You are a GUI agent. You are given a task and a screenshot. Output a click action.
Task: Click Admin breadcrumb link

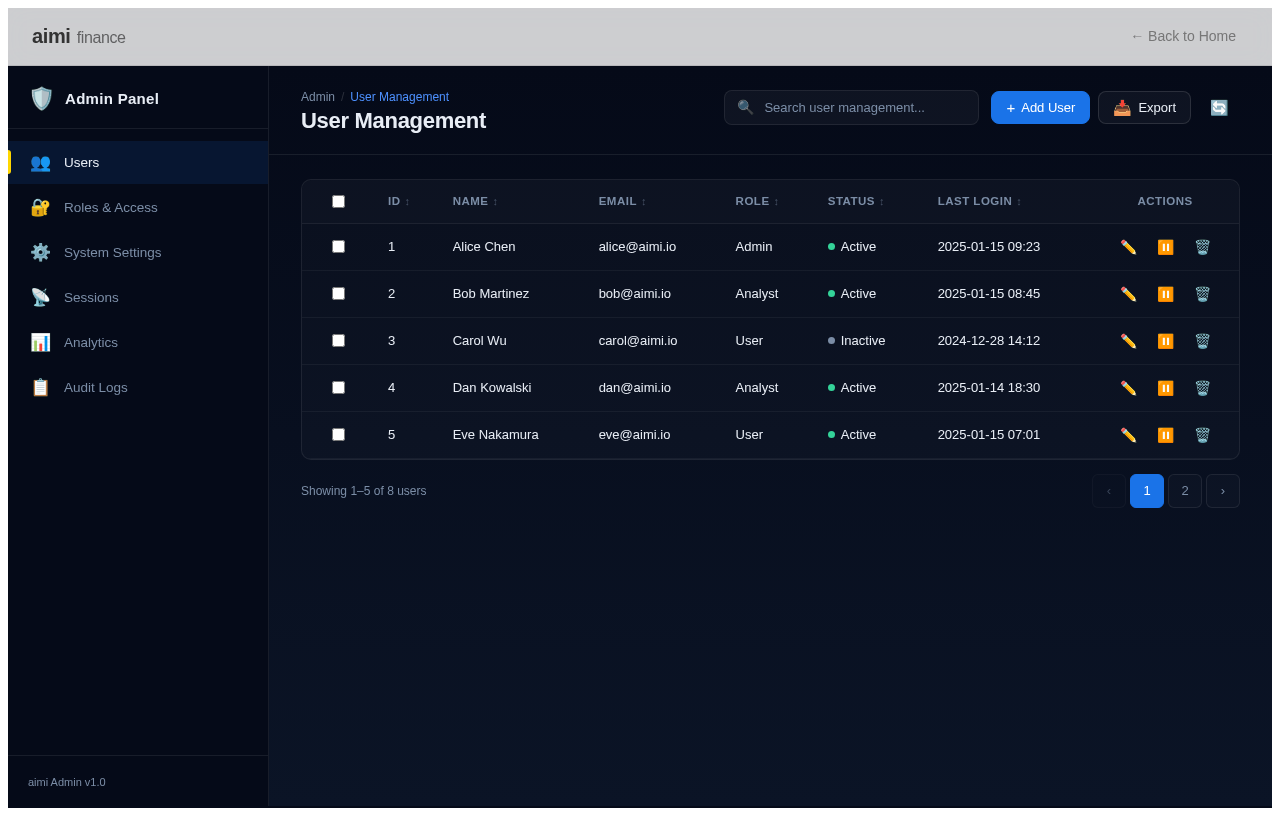318,97
